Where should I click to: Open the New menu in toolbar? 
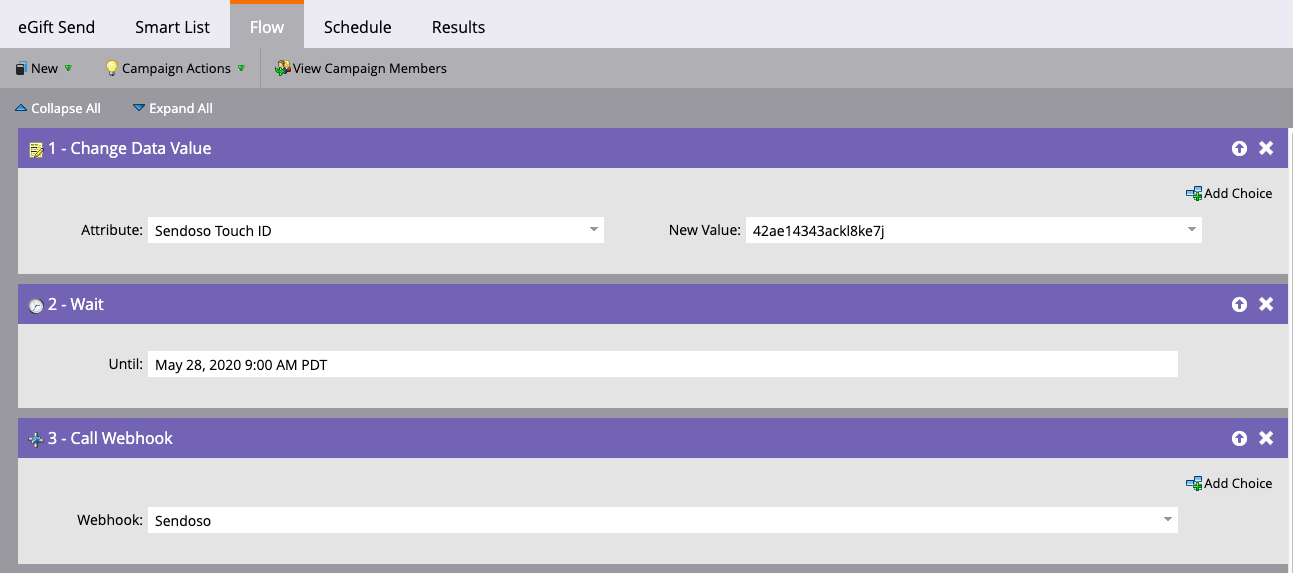pyautogui.click(x=44, y=68)
